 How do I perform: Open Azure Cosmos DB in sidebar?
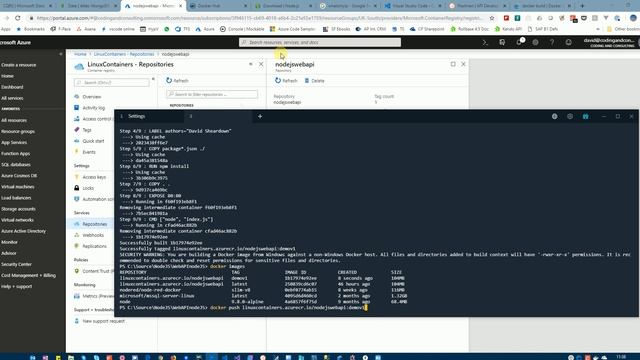tap(19, 176)
